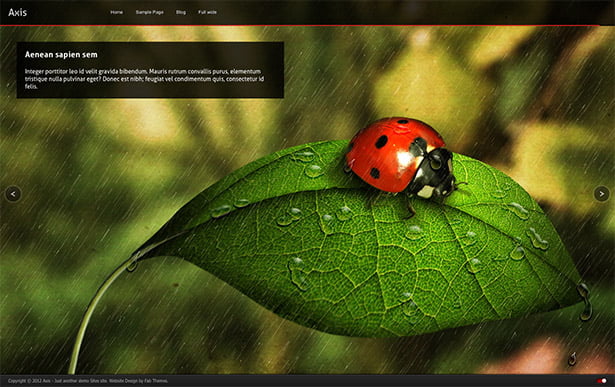The image size is (615, 387).
Task: Toggle the red switch in footer corner
Action: (x=602, y=381)
